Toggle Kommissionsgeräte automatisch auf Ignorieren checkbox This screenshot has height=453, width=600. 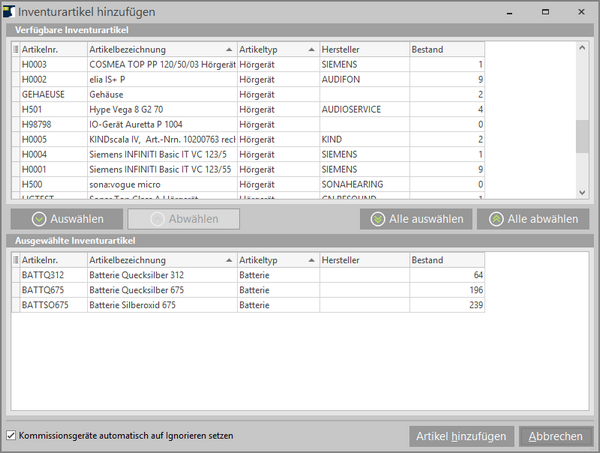coord(11,435)
